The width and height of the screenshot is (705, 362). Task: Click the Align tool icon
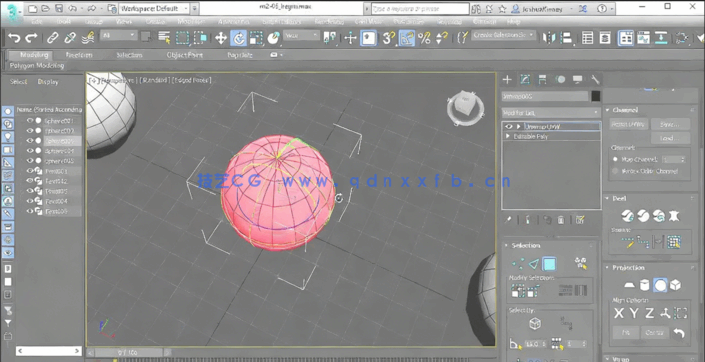point(567,38)
